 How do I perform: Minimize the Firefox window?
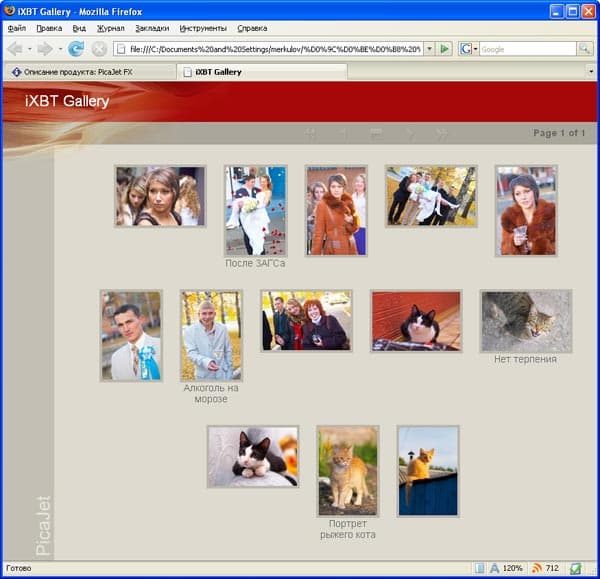click(556, 11)
